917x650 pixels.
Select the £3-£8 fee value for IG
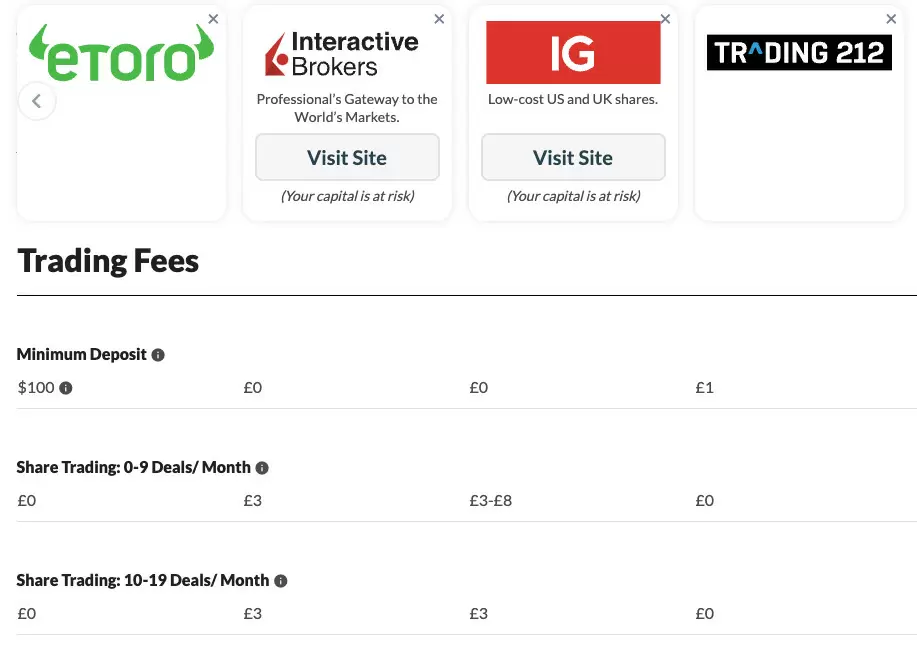tap(490, 500)
